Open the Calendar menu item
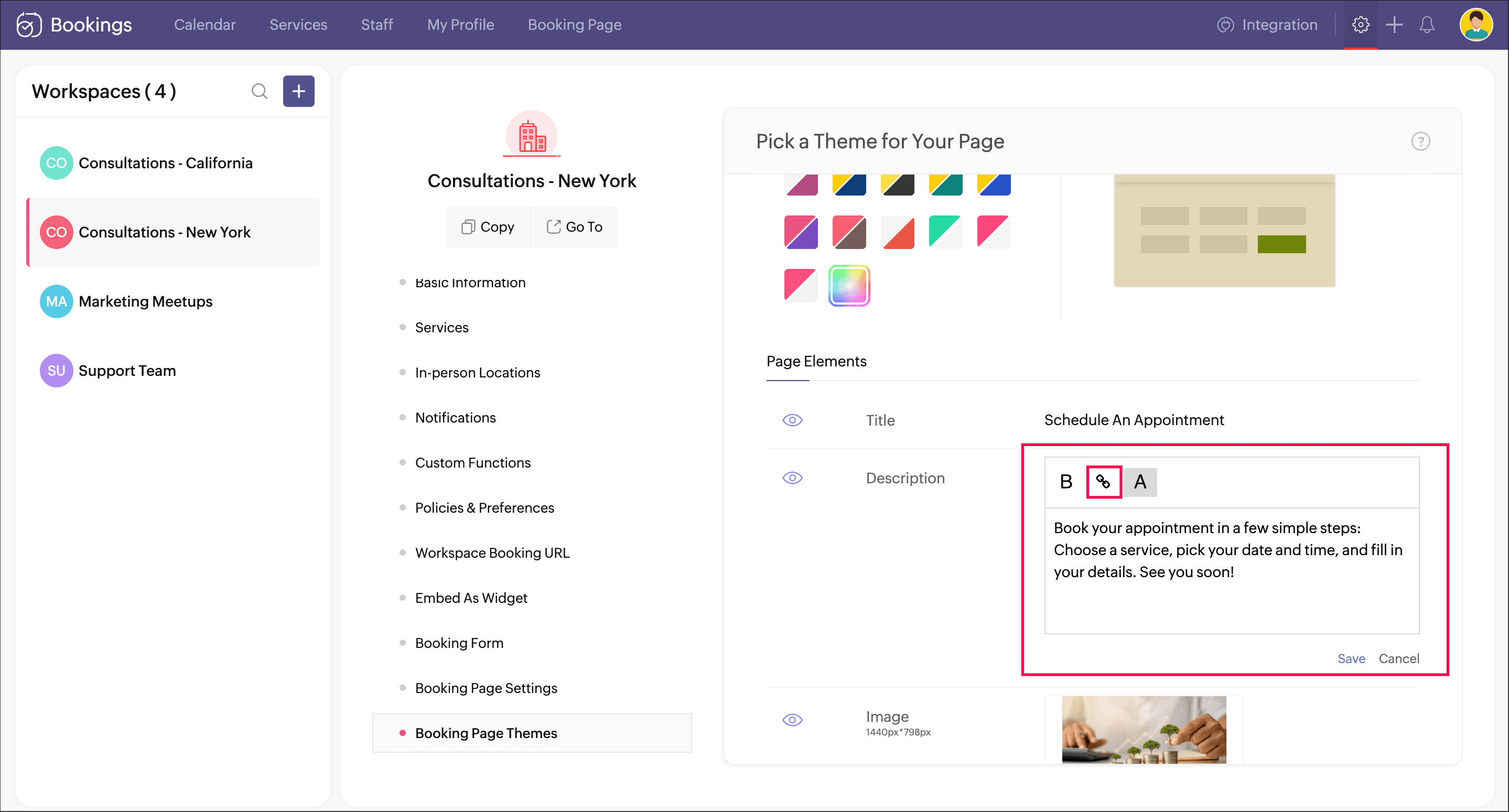The height and width of the screenshot is (812, 1509). tap(204, 25)
